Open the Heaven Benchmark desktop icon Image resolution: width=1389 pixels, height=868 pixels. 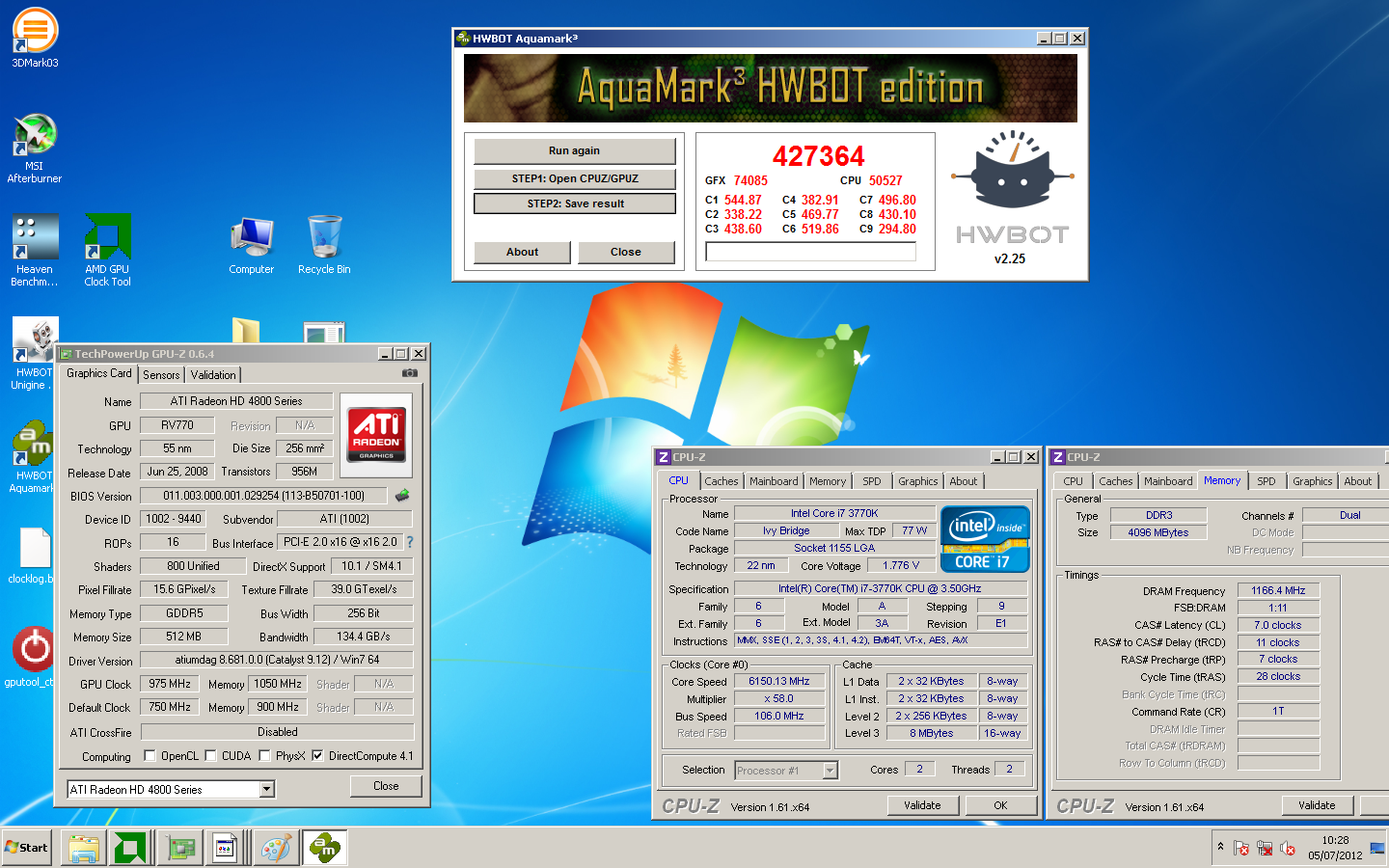(35, 251)
